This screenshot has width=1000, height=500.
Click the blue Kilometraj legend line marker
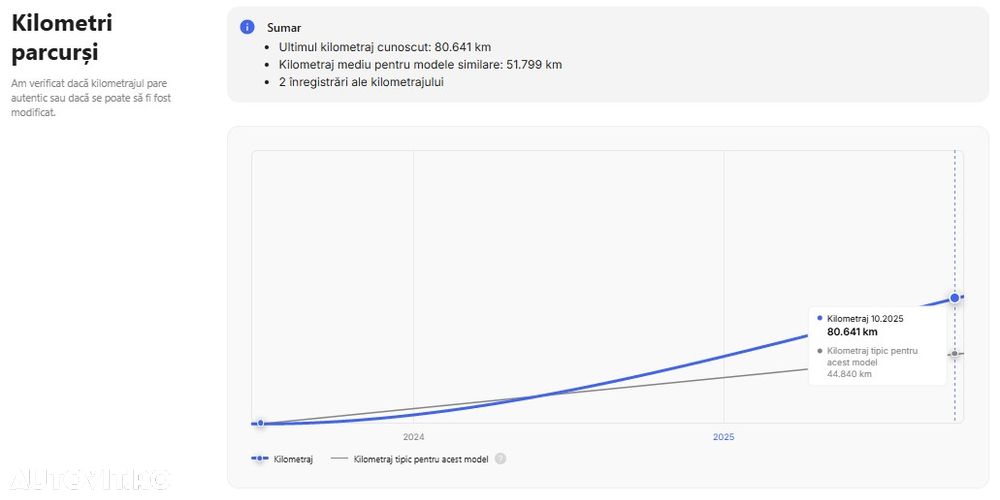(x=260, y=459)
